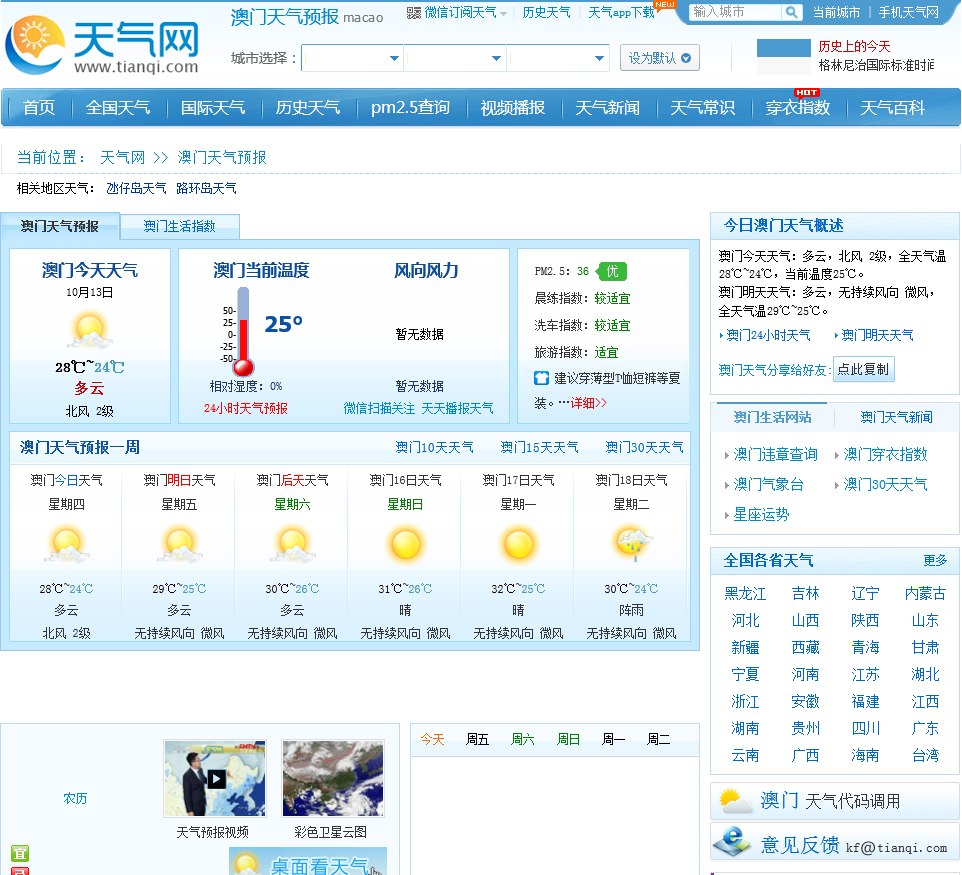Switch to the 澳门天气新闻 tab

coord(896,417)
